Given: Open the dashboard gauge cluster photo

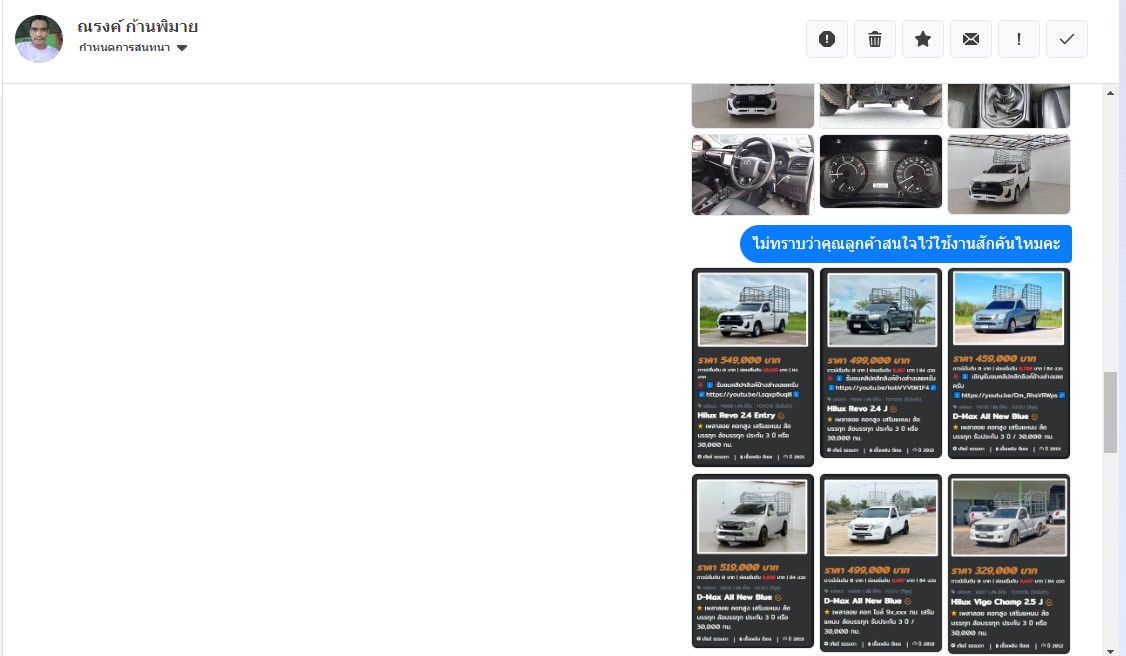Looking at the screenshot, I should 880,172.
